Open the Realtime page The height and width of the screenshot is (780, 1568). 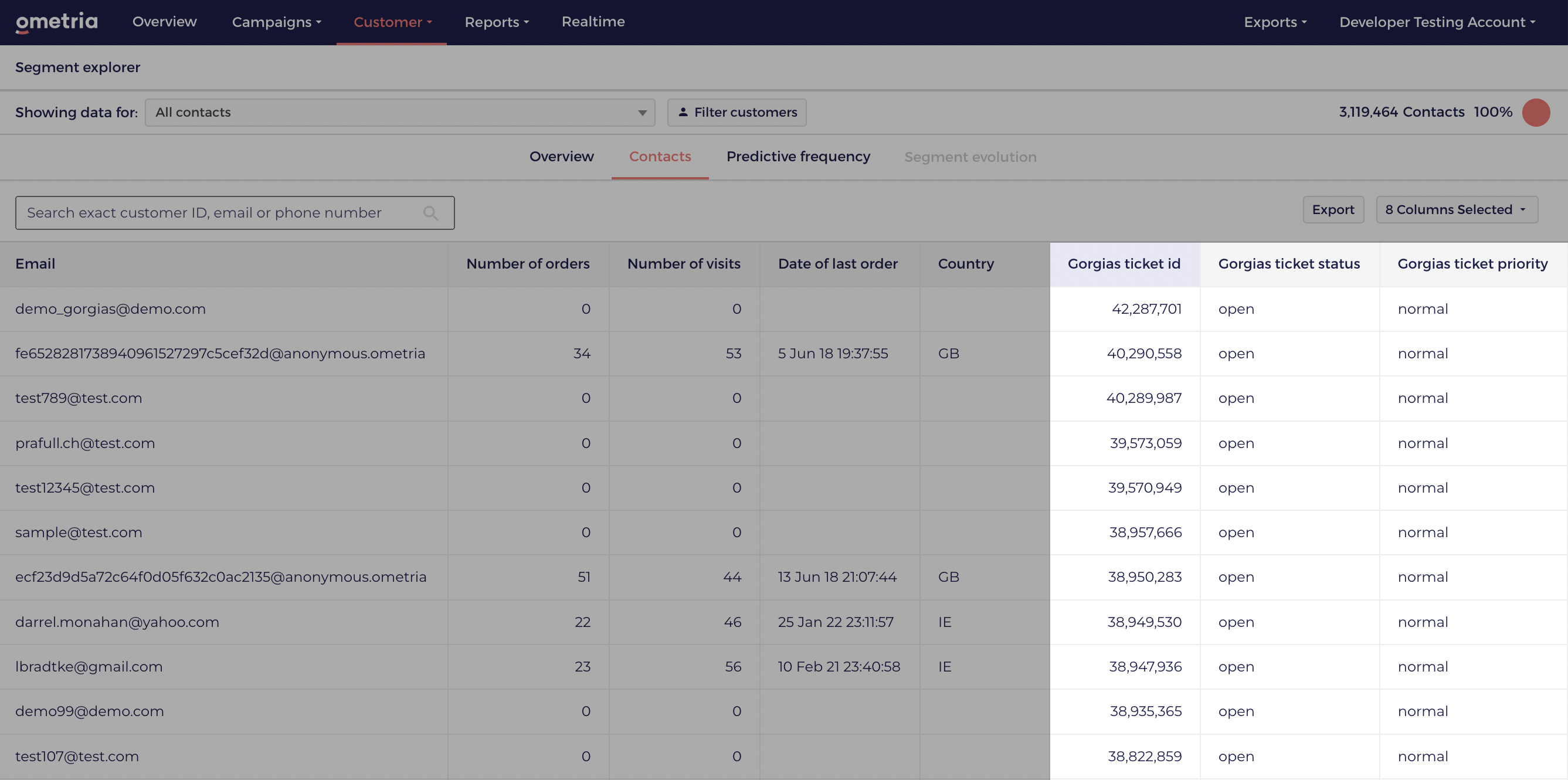[x=593, y=22]
